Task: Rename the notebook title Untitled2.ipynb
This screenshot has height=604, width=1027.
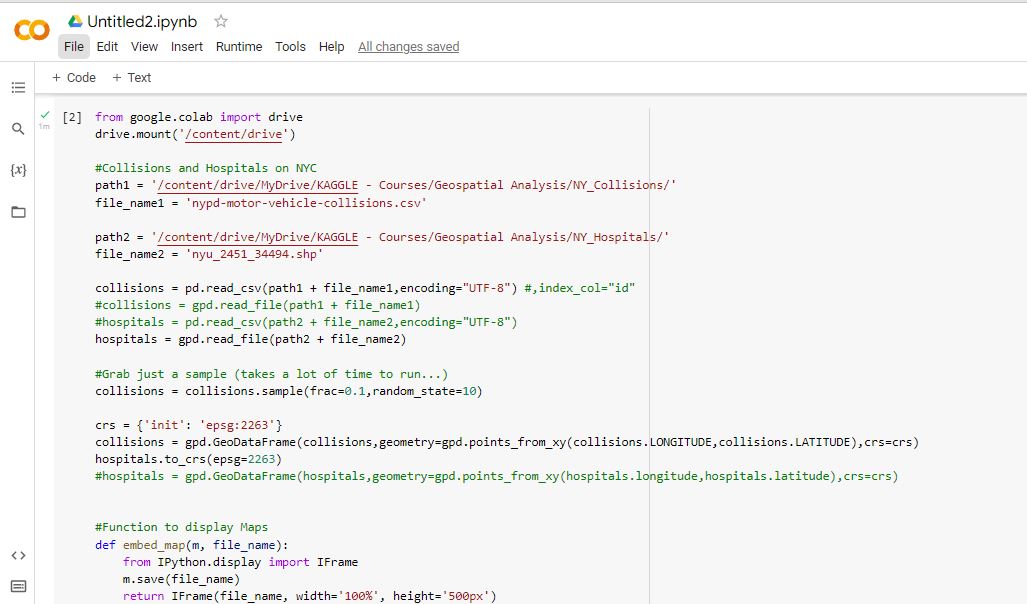Action: (140, 19)
